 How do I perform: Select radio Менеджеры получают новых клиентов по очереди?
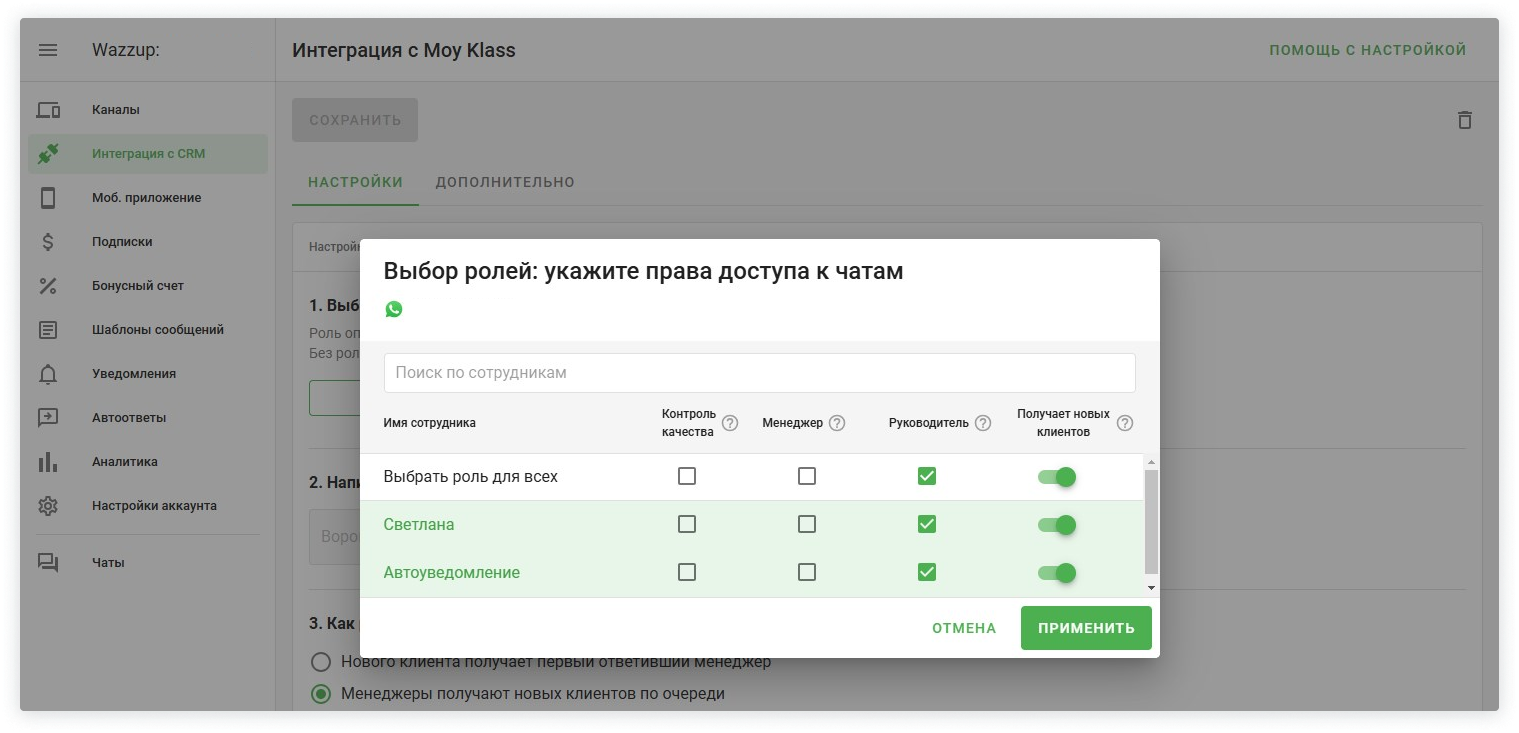[321, 693]
